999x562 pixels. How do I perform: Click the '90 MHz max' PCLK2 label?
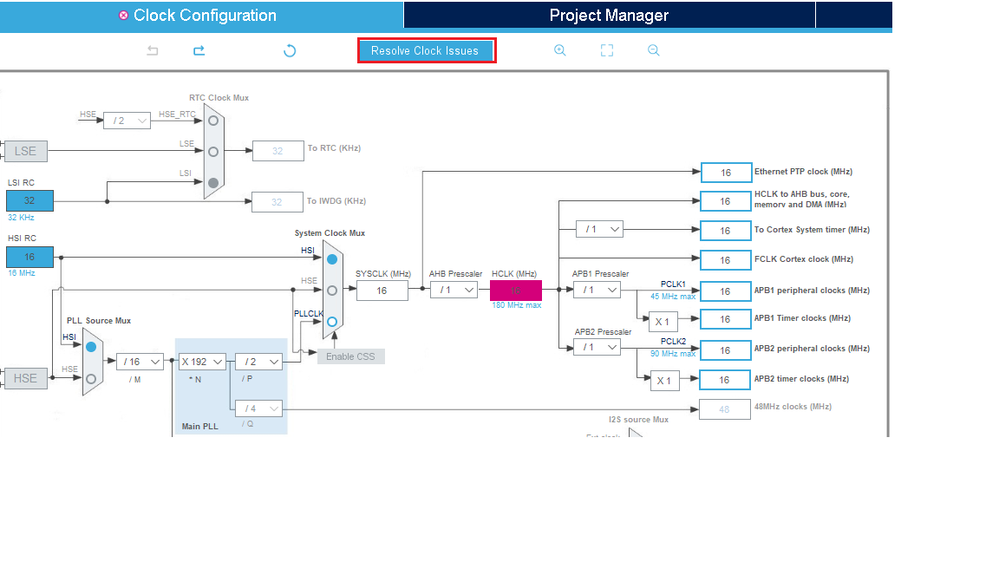pos(673,354)
